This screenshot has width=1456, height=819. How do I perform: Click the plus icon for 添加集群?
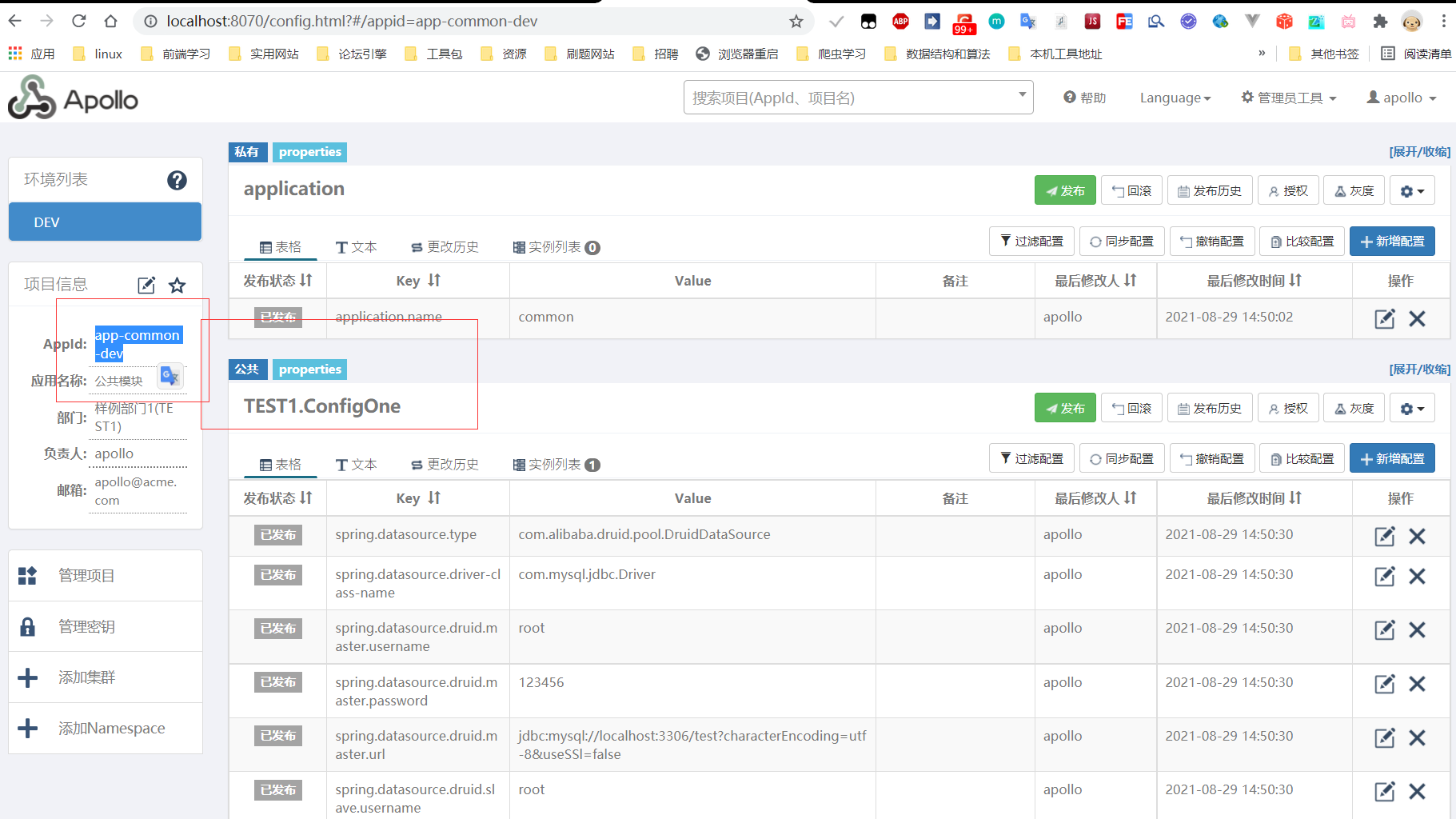coord(28,677)
